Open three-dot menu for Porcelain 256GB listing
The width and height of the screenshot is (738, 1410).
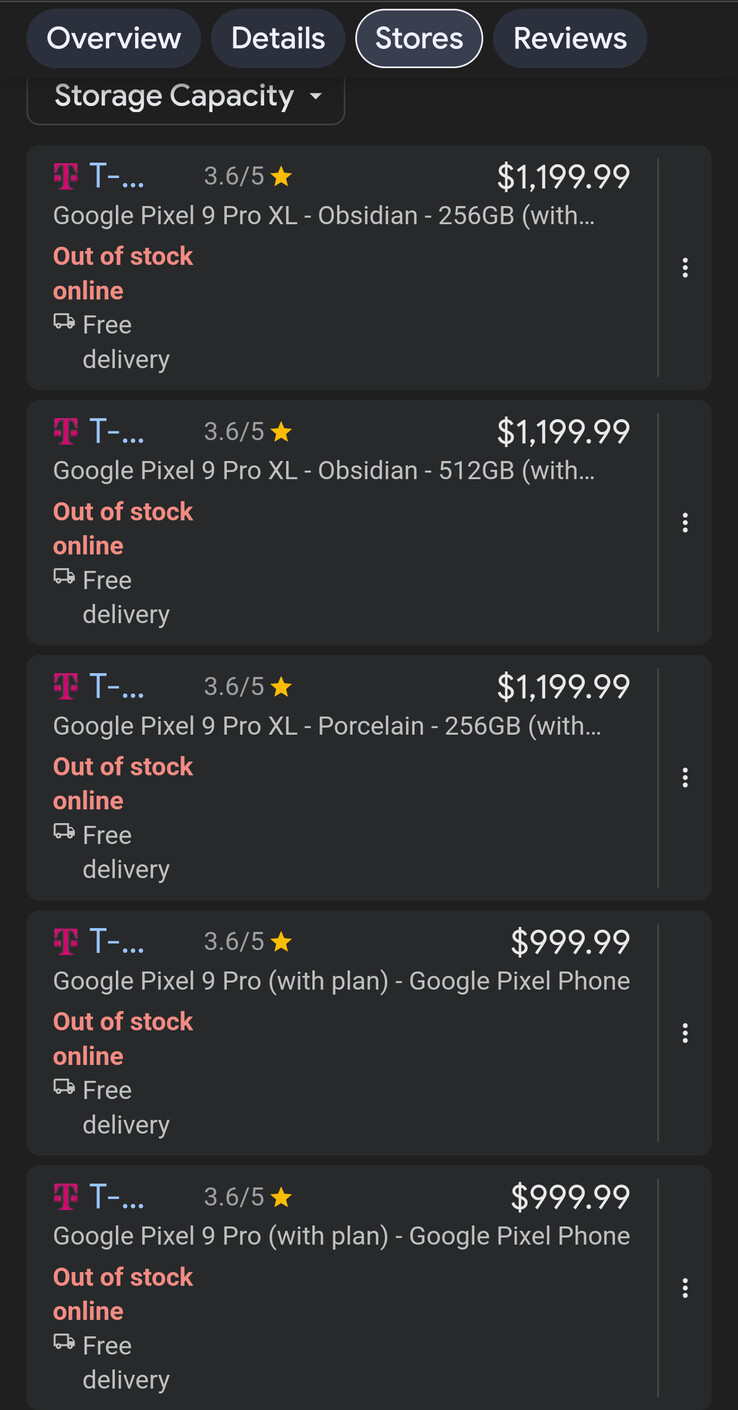pyautogui.click(x=685, y=777)
